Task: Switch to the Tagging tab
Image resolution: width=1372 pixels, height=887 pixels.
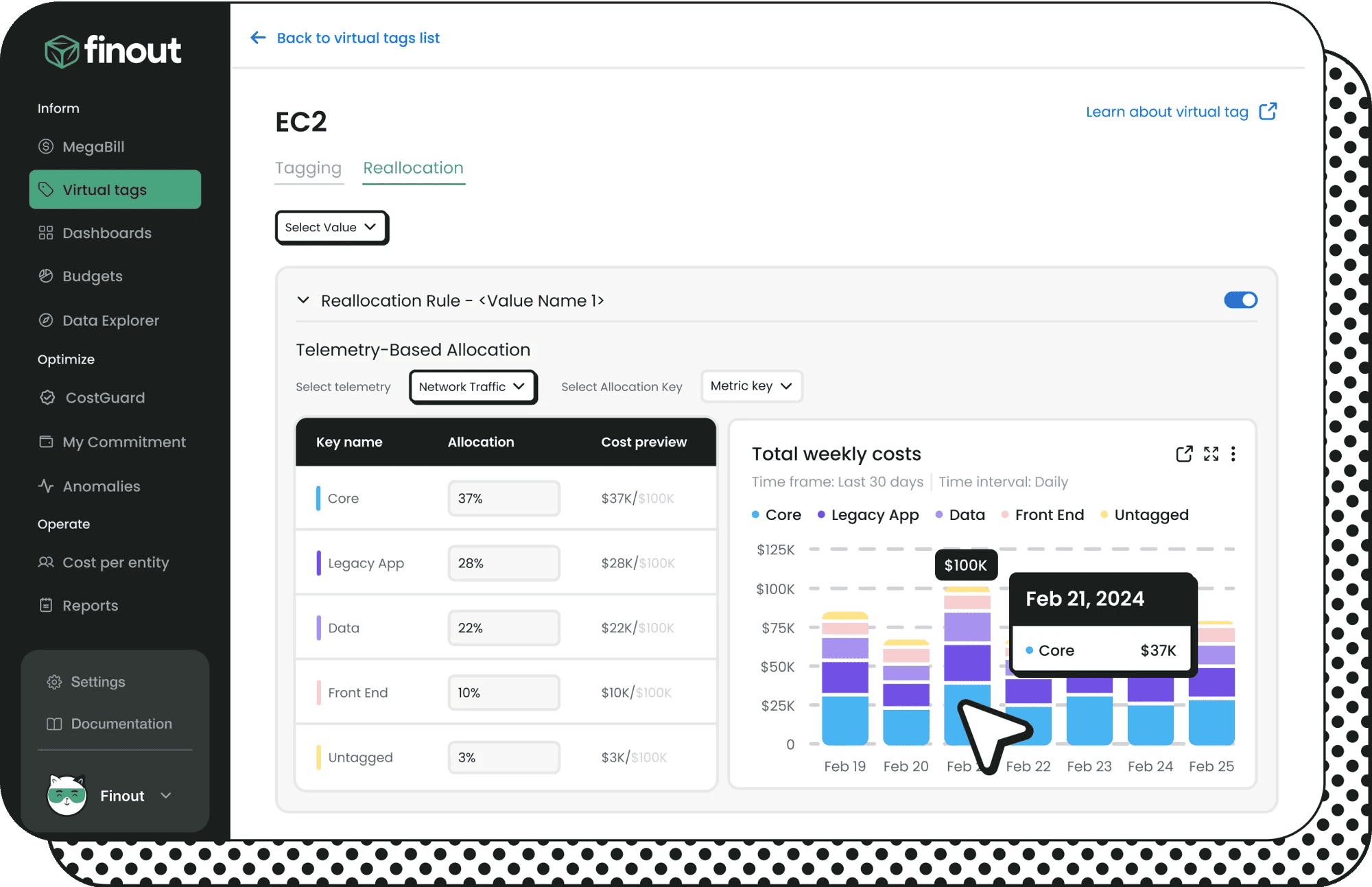Action: click(309, 168)
